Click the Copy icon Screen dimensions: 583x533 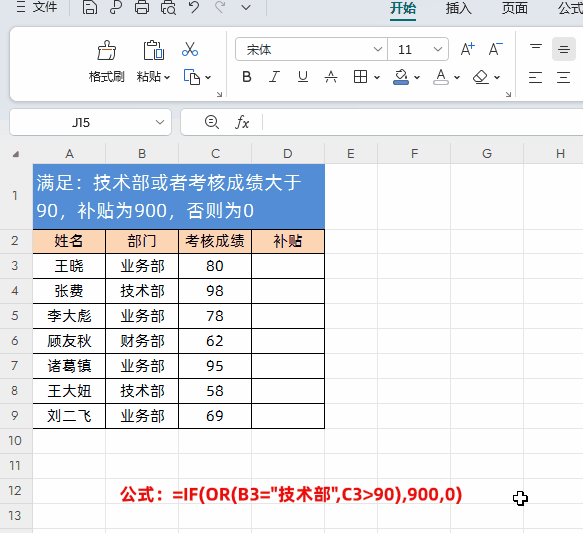pos(192,77)
